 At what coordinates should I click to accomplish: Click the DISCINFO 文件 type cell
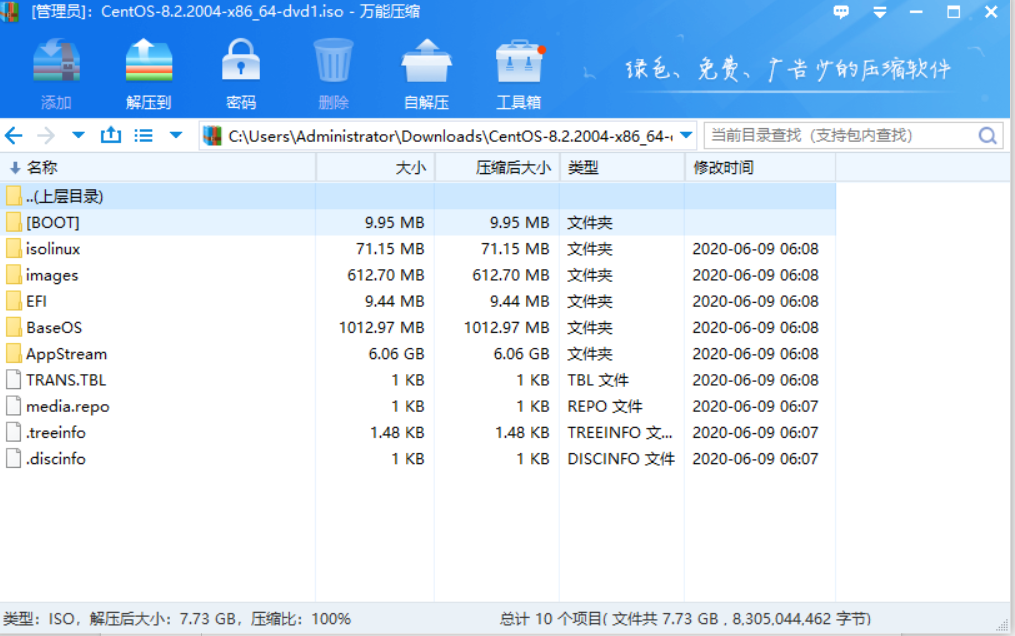[621, 459]
